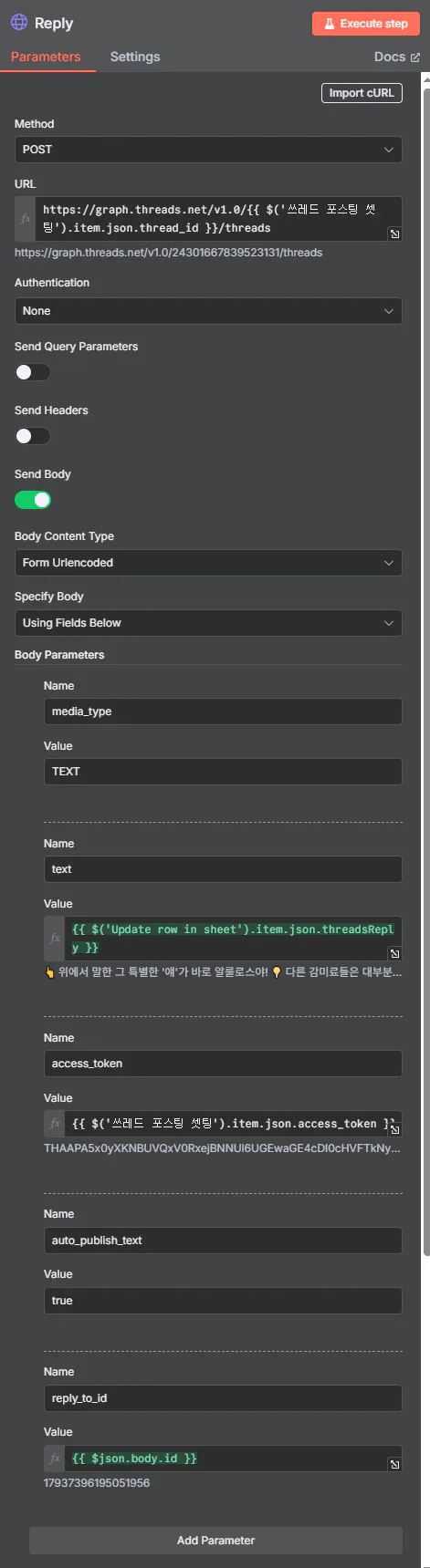Screen dimensions: 430x1568
Task: Click the name field containing text
Action: 223,869
